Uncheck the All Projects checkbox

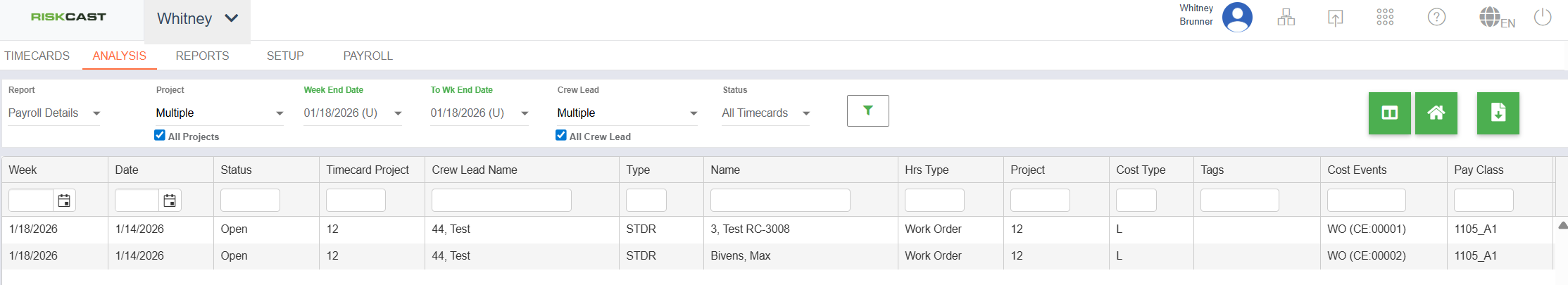(160, 135)
